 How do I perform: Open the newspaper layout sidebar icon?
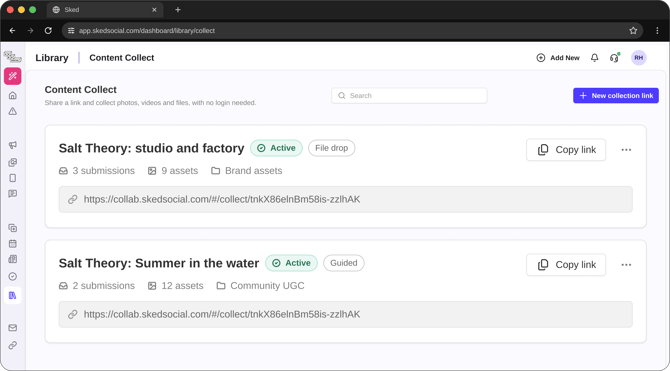(13, 259)
